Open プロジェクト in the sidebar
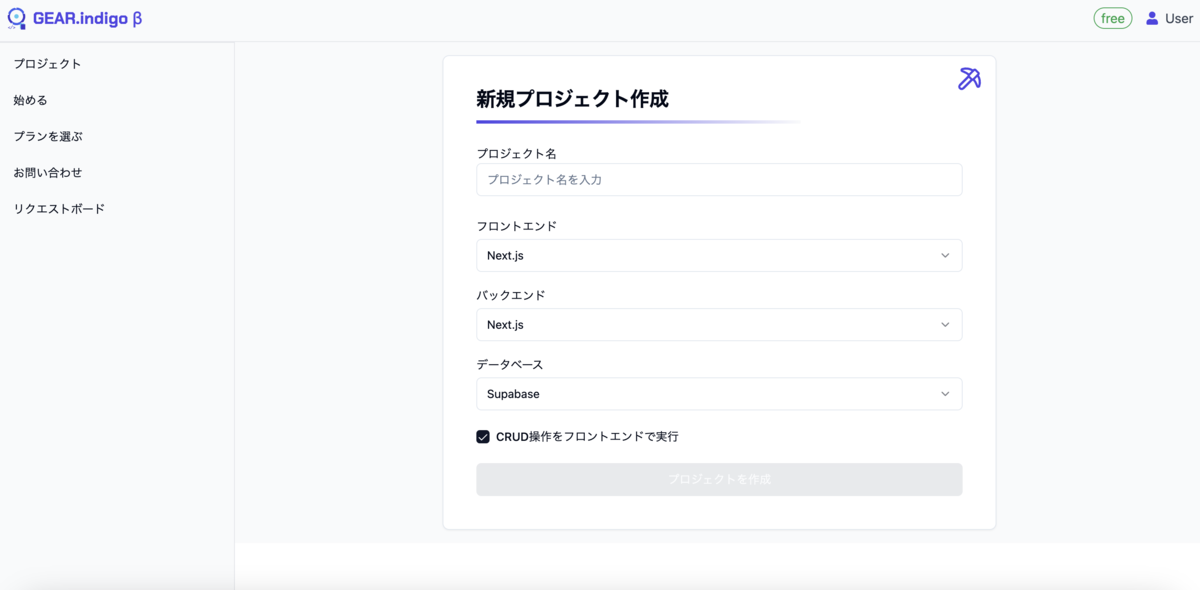Viewport: 1200px width, 590px height. [47, 64]
